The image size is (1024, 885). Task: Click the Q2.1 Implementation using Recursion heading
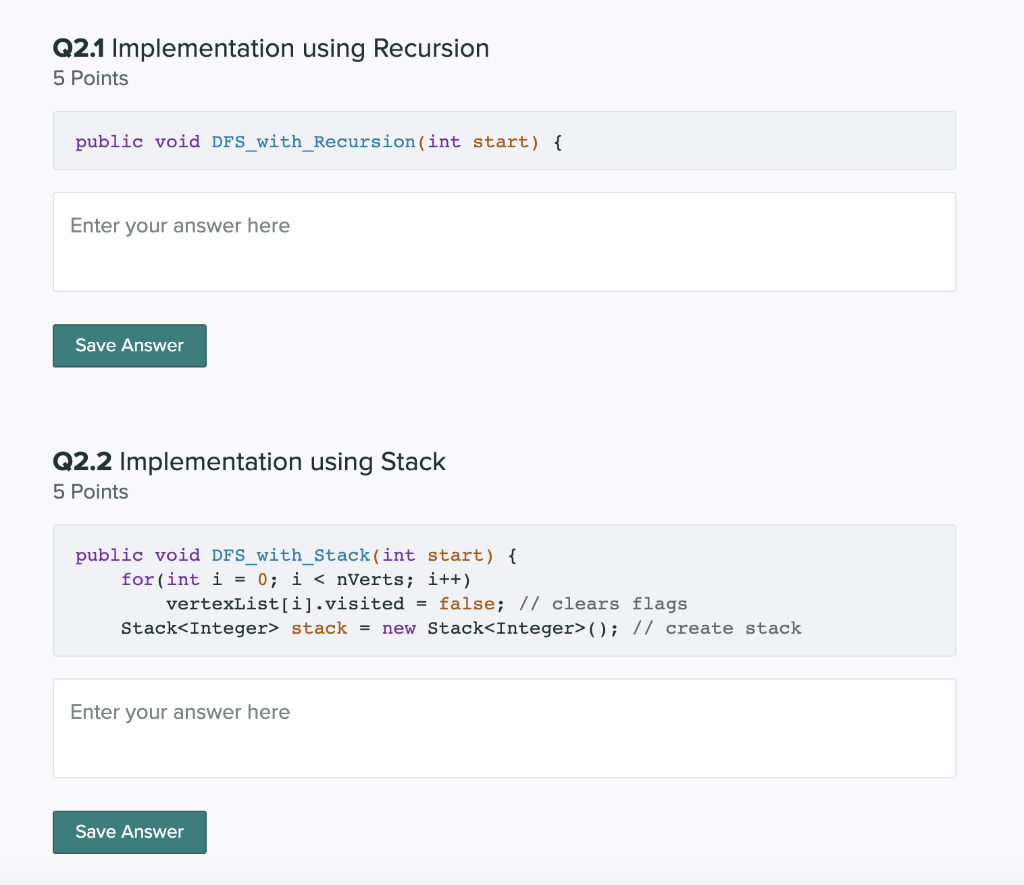pyautogui.click(x=271, y=48)
